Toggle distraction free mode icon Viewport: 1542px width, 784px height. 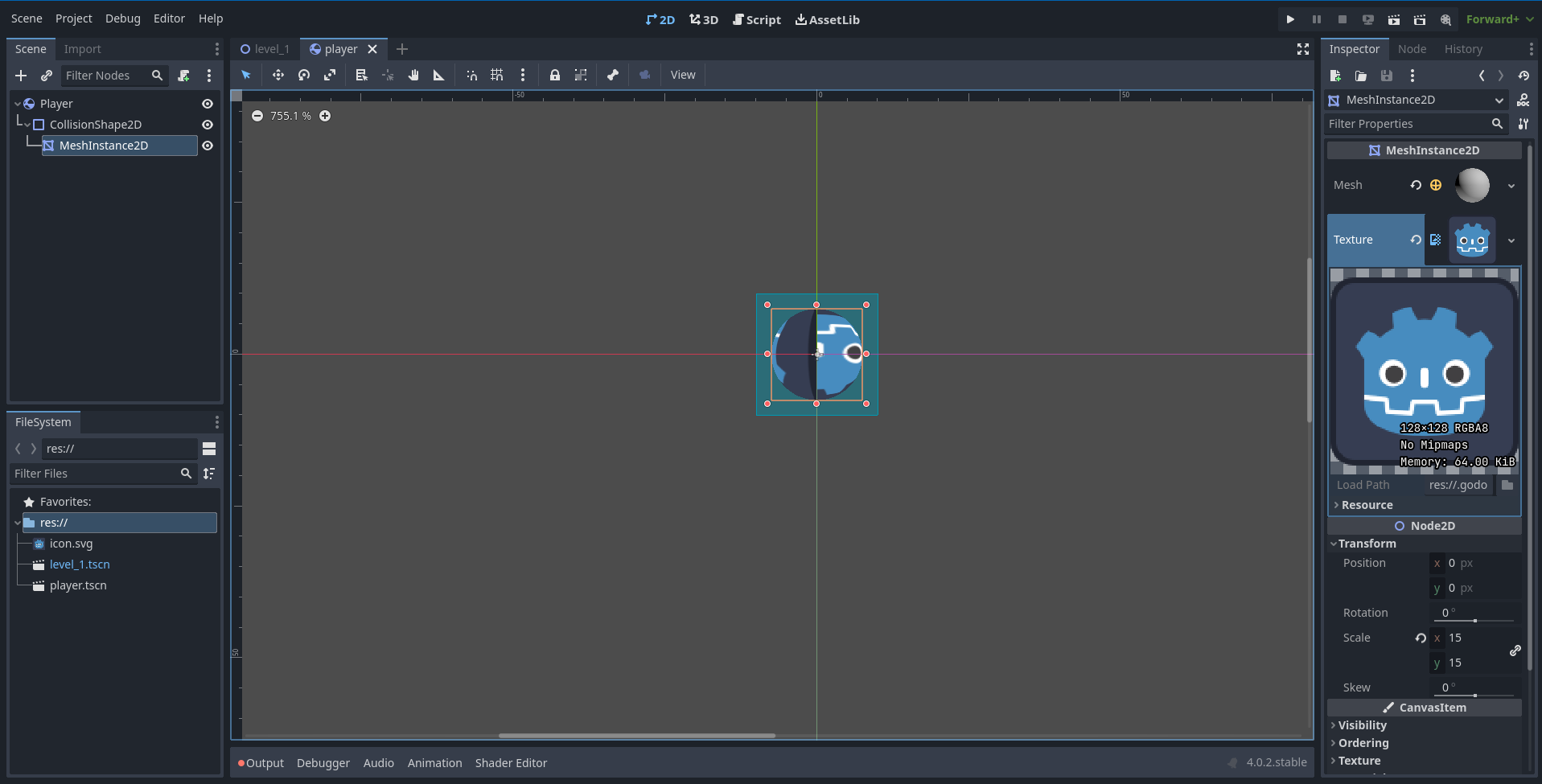(x=1303, y=49)
